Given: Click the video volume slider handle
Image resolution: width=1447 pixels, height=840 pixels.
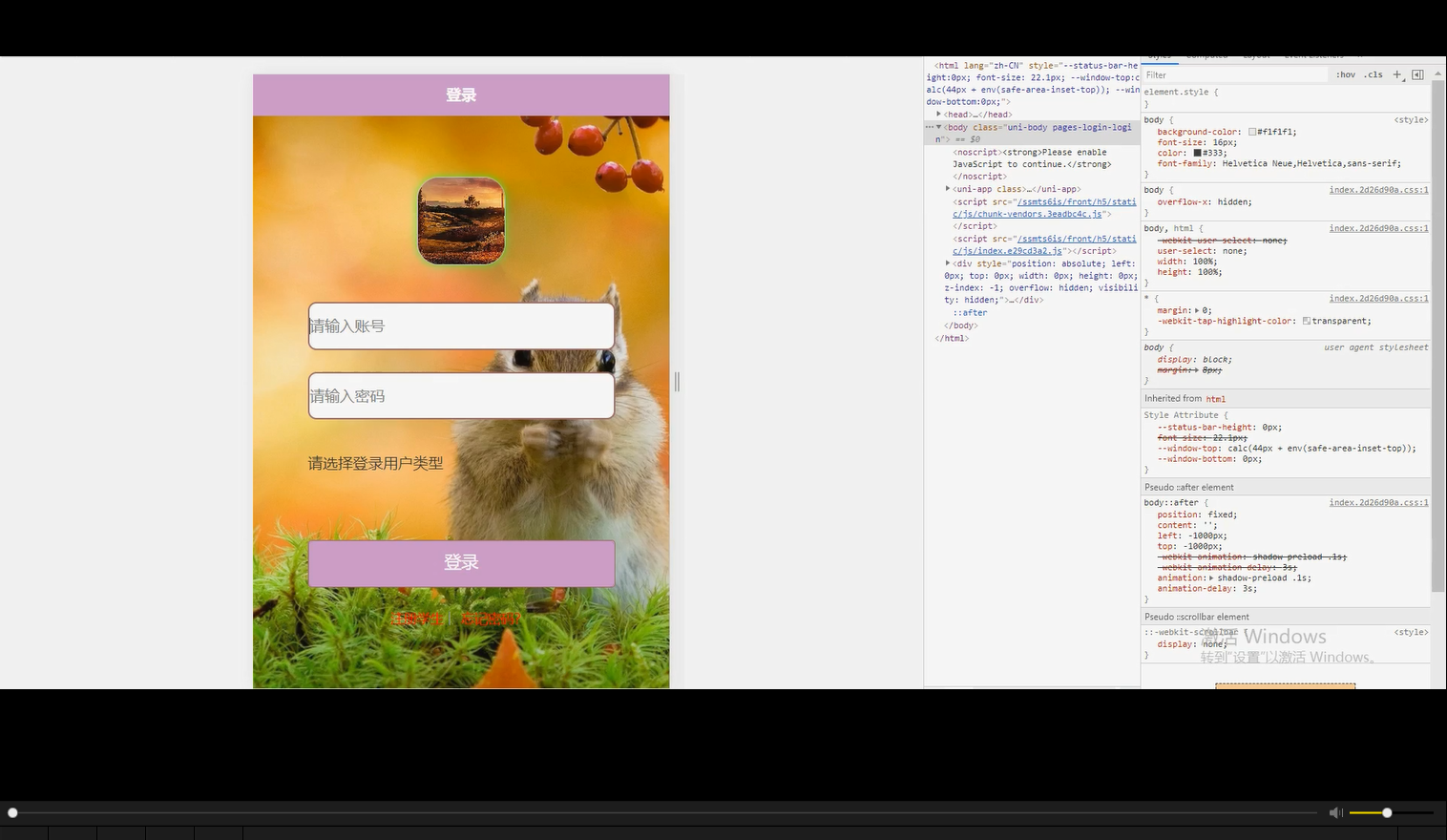Looking at the screenshot, I should click(1387, 812).
